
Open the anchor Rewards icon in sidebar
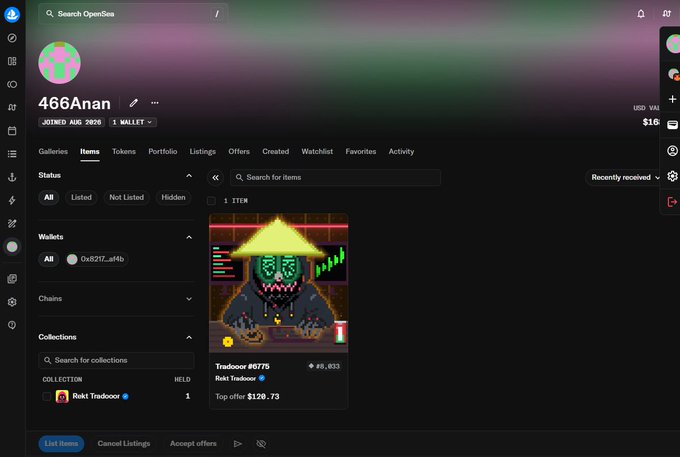[12, 177]
